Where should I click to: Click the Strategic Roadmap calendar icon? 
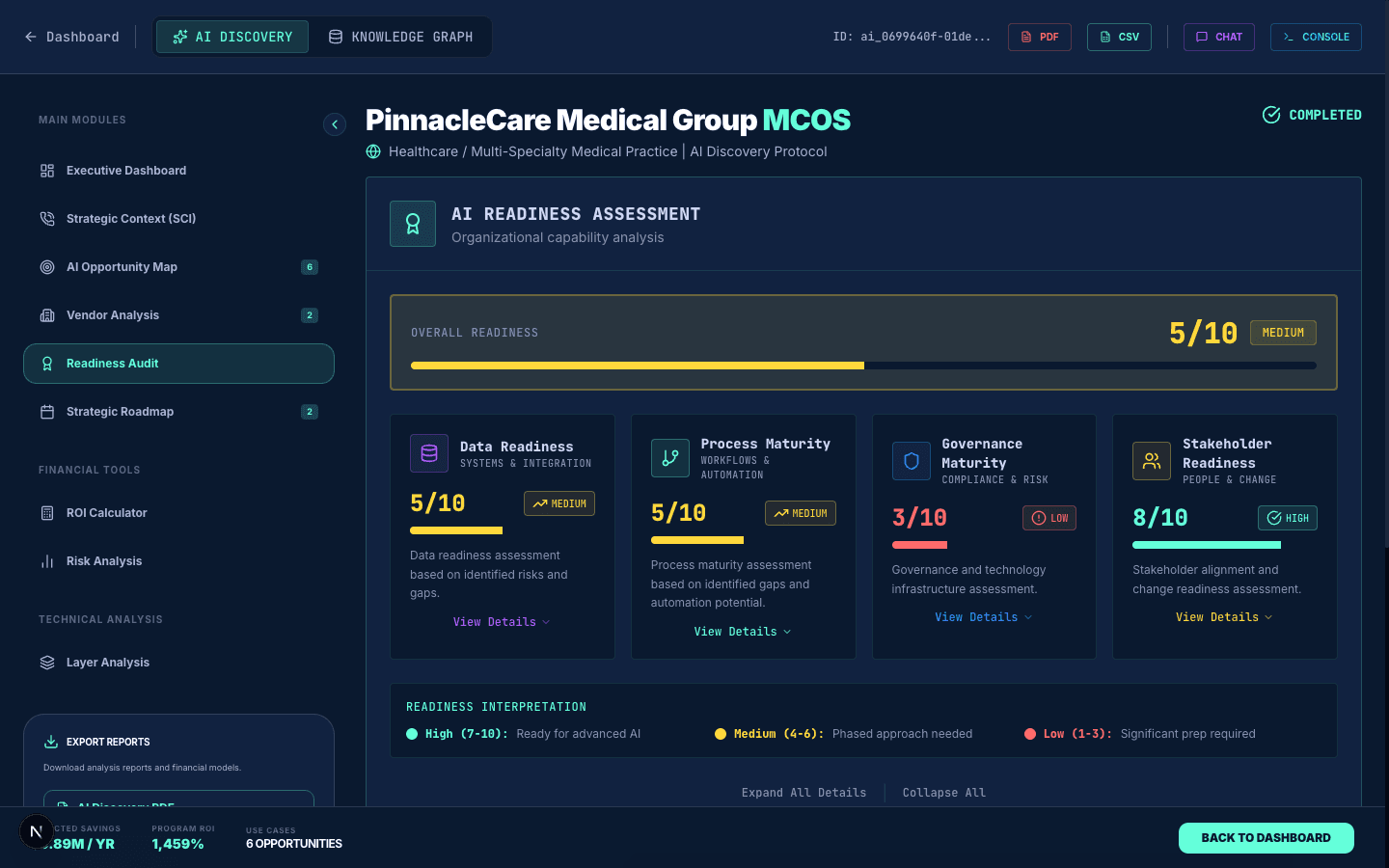pyautogui.click(x=47, y=412)
